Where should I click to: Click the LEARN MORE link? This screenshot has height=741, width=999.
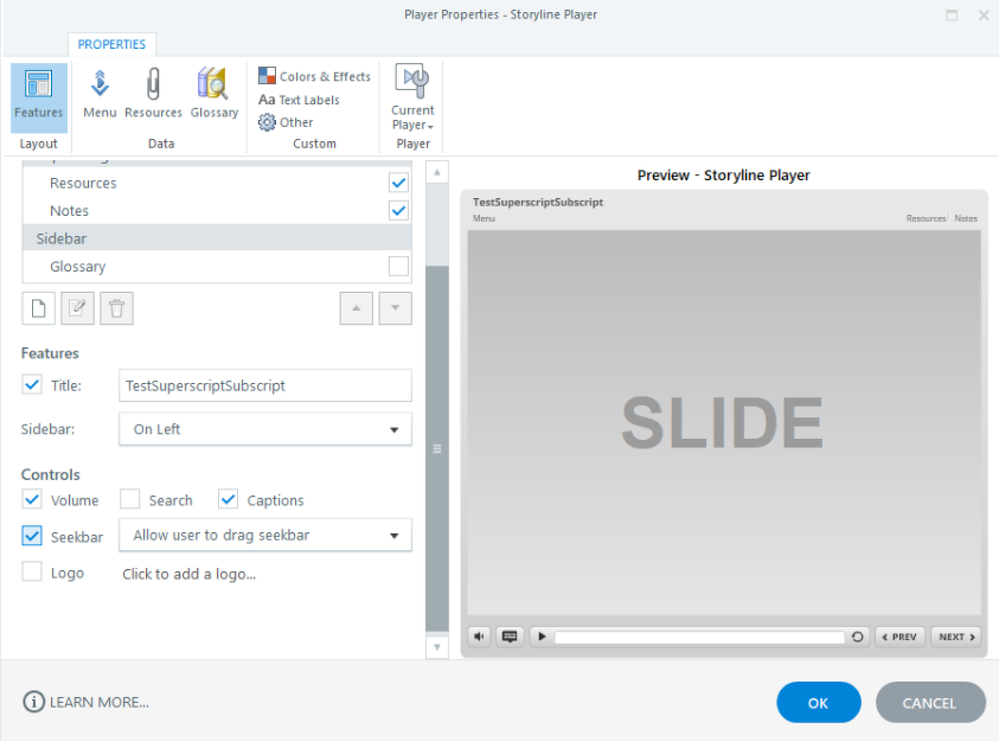click(x=86, y=703)
